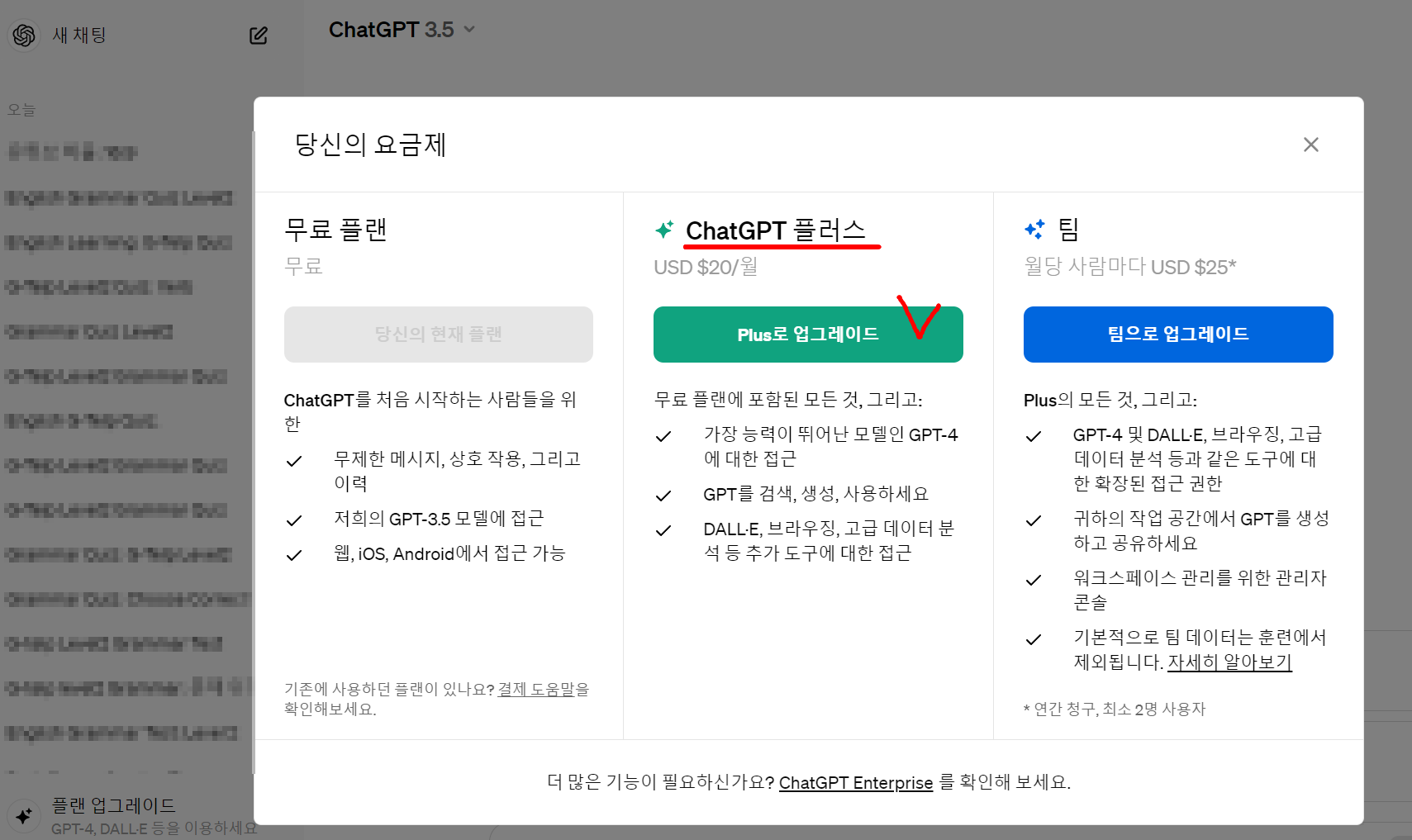Click the 새 채팅 label

[x=79, y=35]
